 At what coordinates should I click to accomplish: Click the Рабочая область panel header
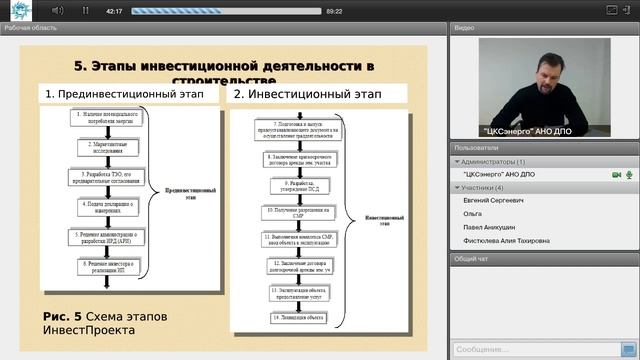coord(223,28)
